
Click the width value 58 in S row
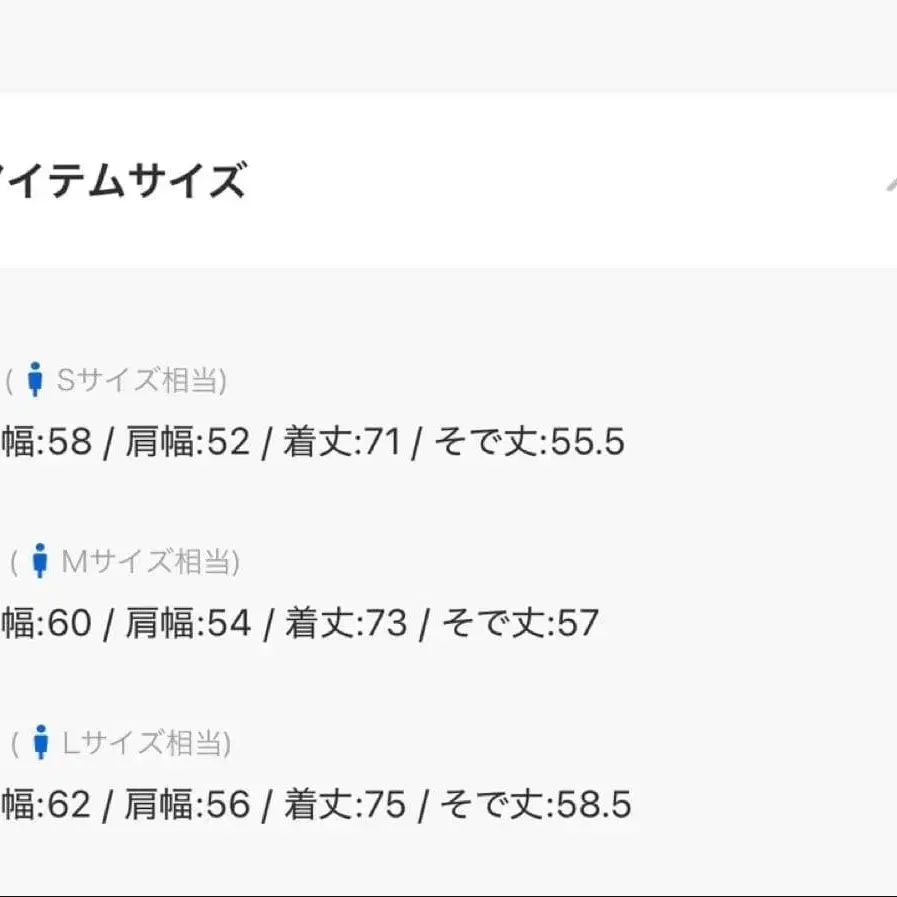[x=69, y=441]
